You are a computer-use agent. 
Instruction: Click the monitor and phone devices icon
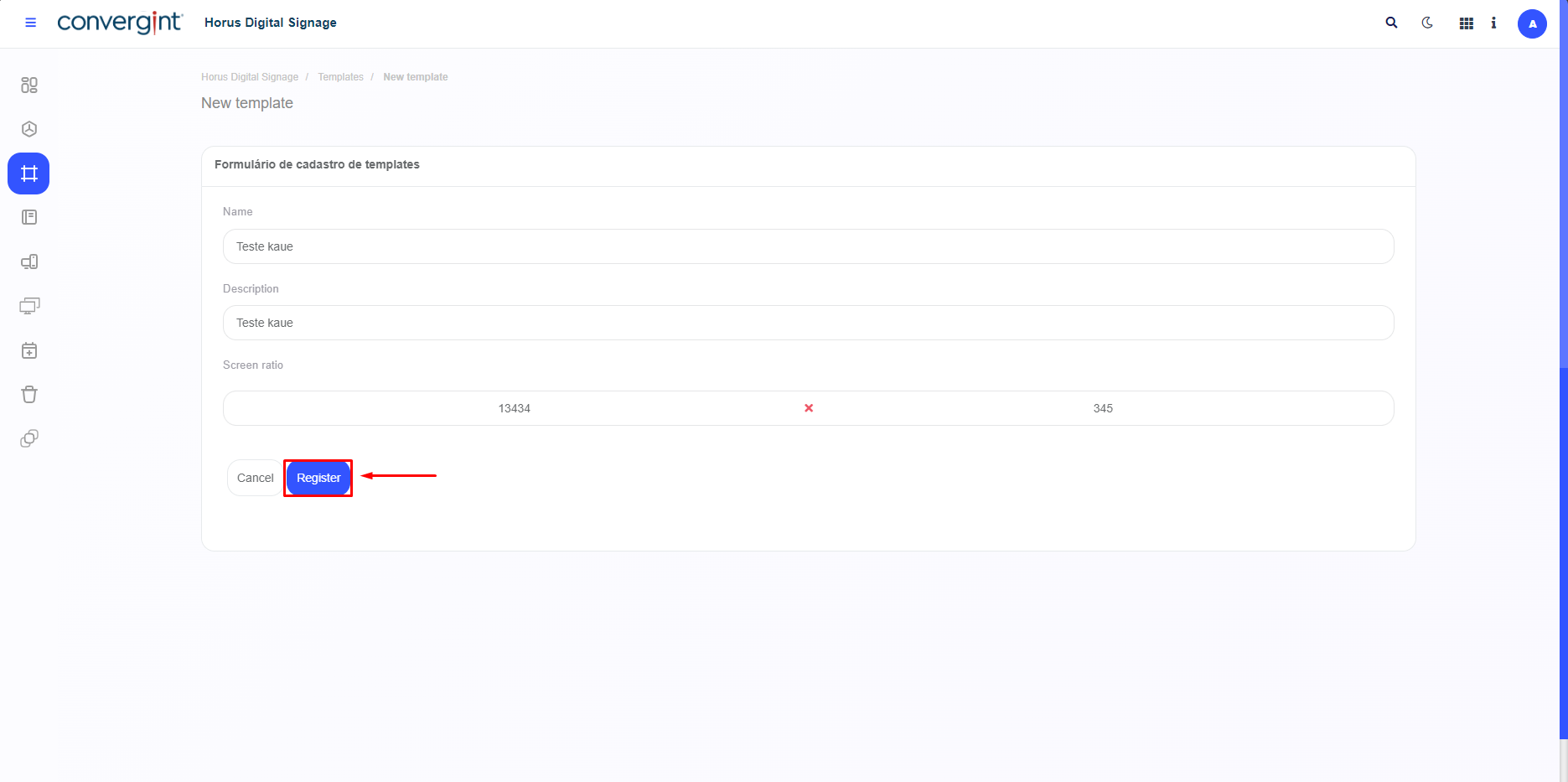[29, 262]
